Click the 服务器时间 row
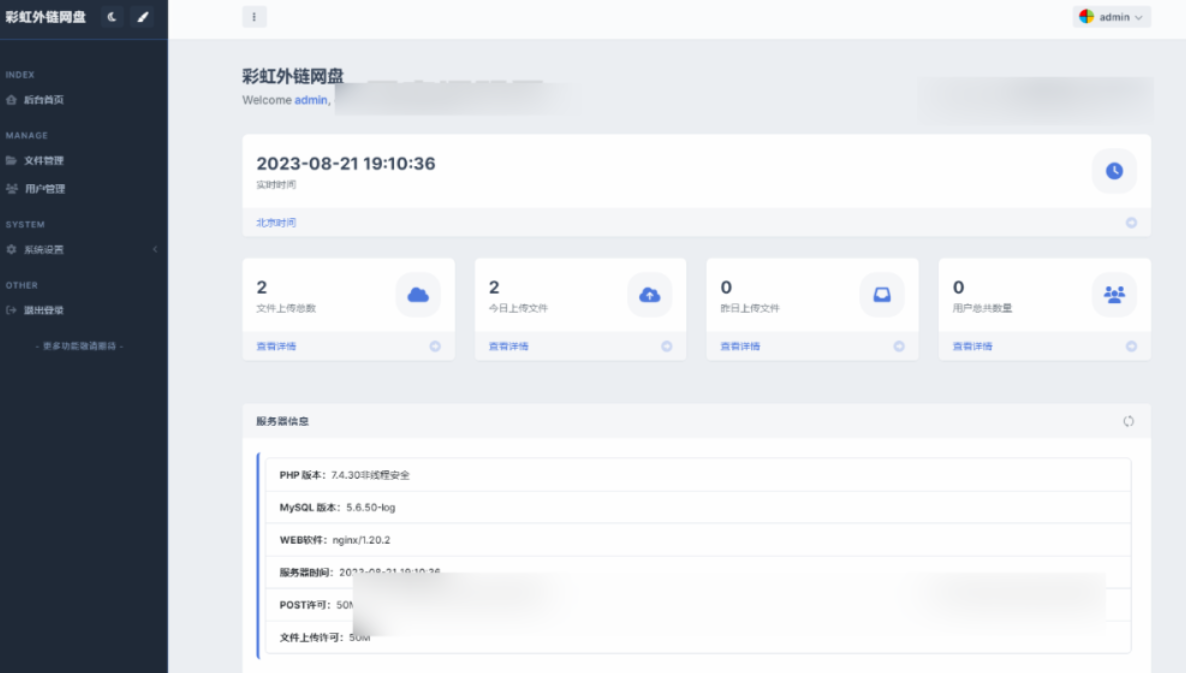The width and height of the screenshot is (1186, 673). (698, 572)
